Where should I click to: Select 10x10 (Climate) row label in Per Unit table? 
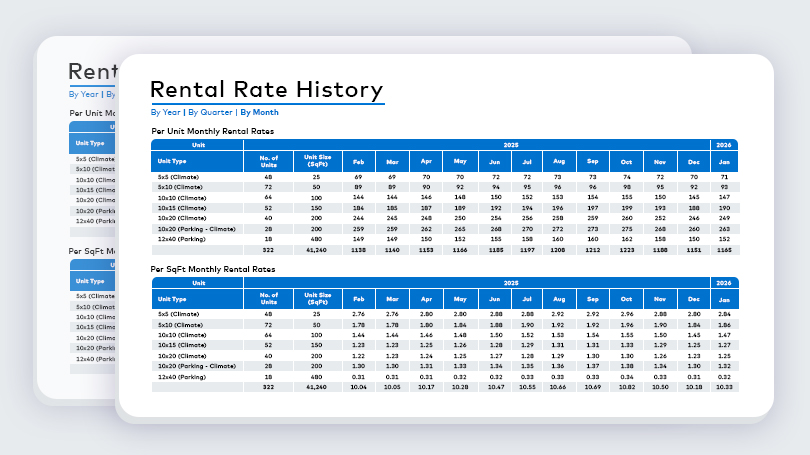click(182, 198)
